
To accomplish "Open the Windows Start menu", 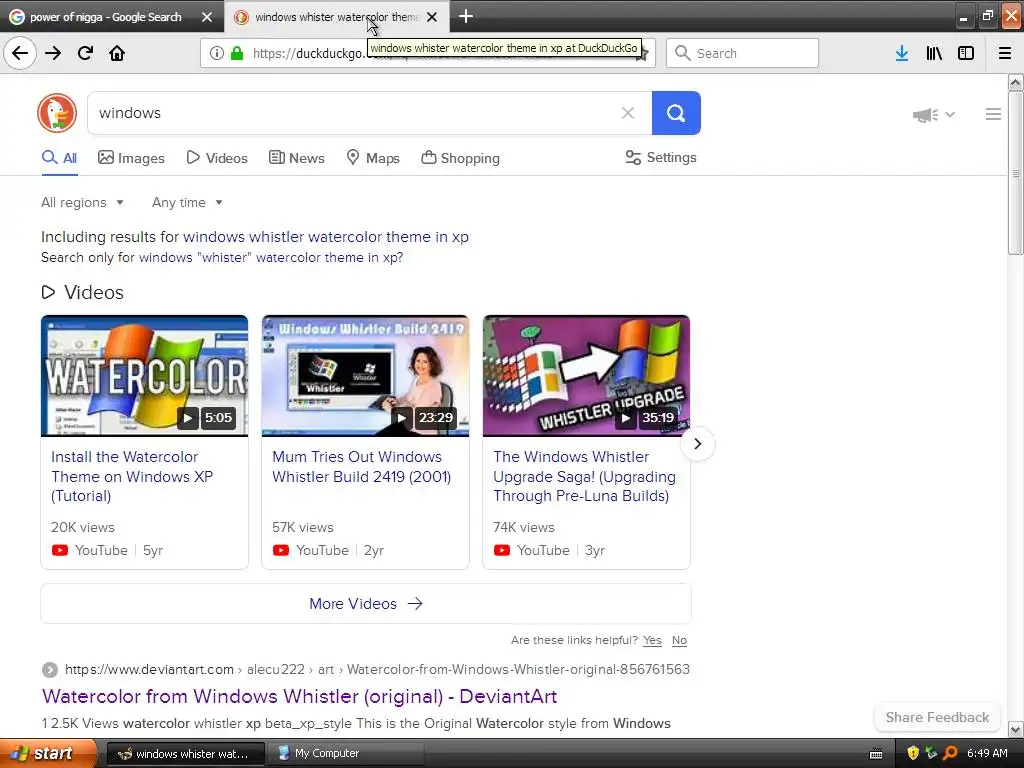I will pos(48,753).
